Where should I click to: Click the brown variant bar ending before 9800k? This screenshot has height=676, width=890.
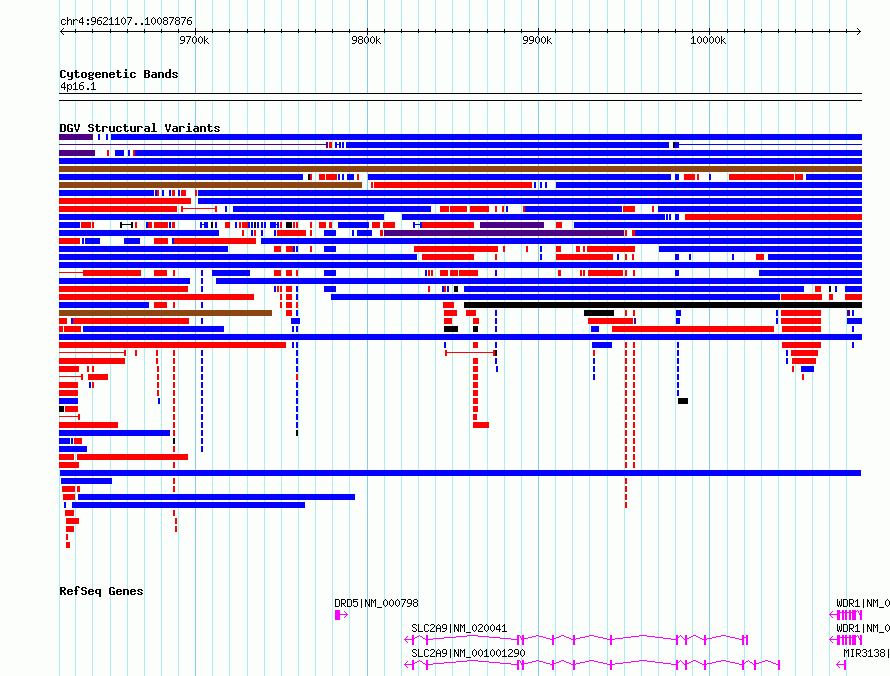coord(211,185)
